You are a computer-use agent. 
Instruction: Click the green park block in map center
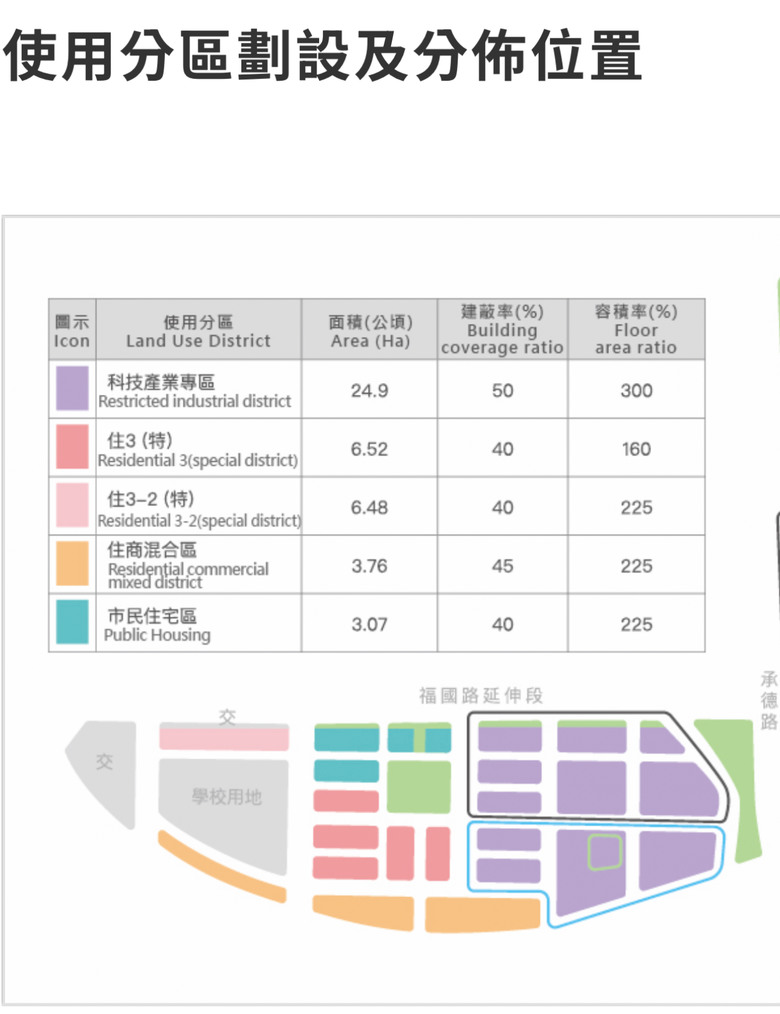(419, 786)
